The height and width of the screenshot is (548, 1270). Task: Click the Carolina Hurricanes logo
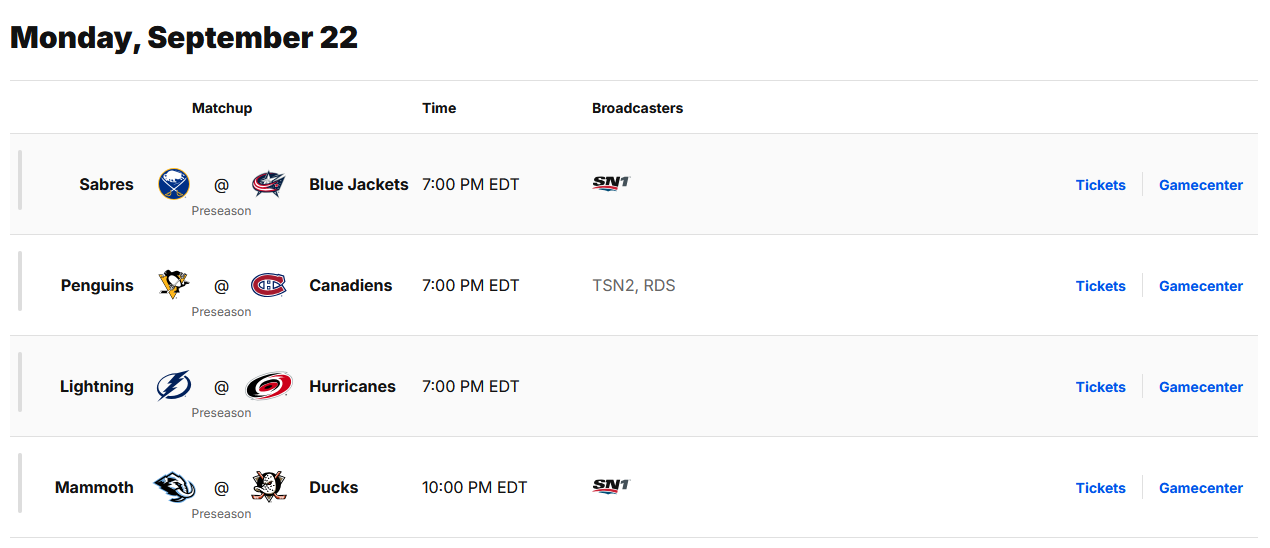[x=268, y=386]
